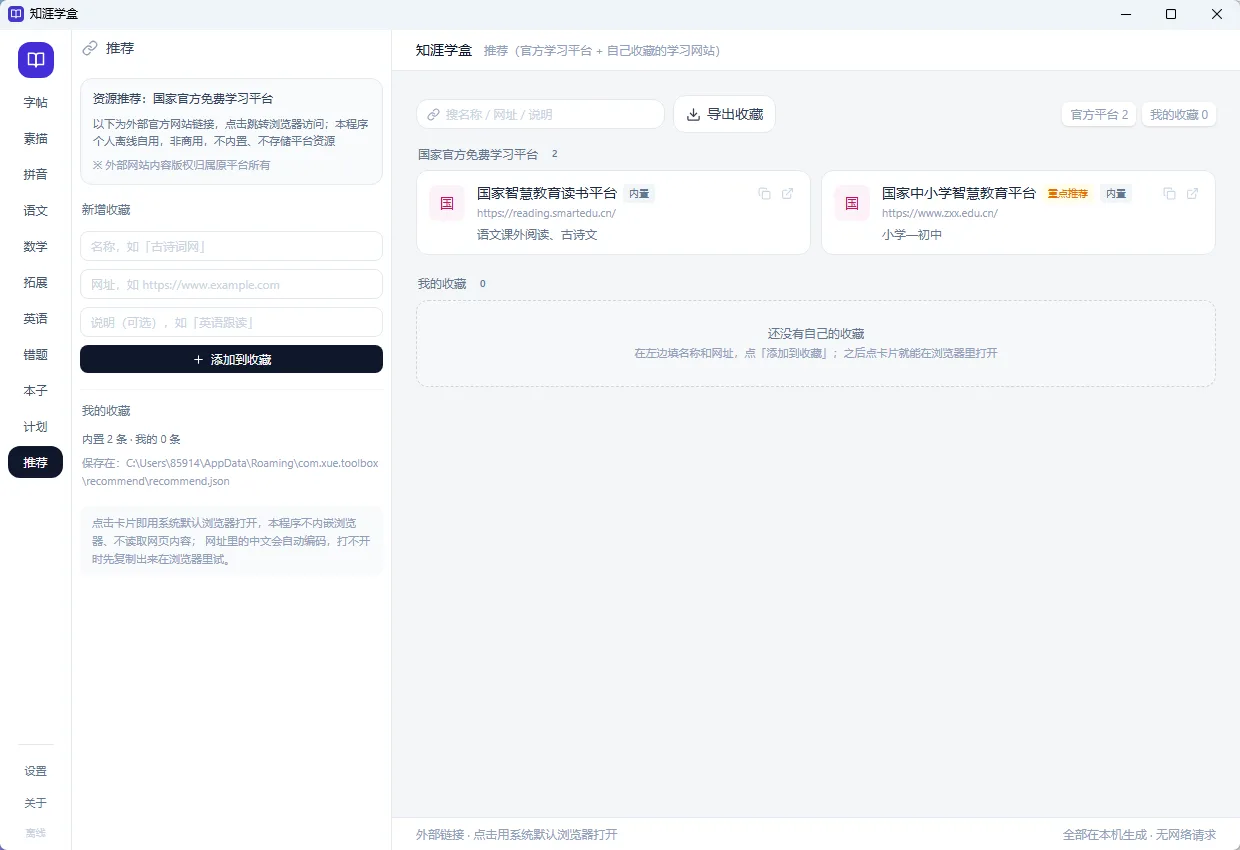This screenshot has height=850, width=1240.
Task: Click the https://www.zxx.edu.cn/ URL text
Action: click(940, 213)
